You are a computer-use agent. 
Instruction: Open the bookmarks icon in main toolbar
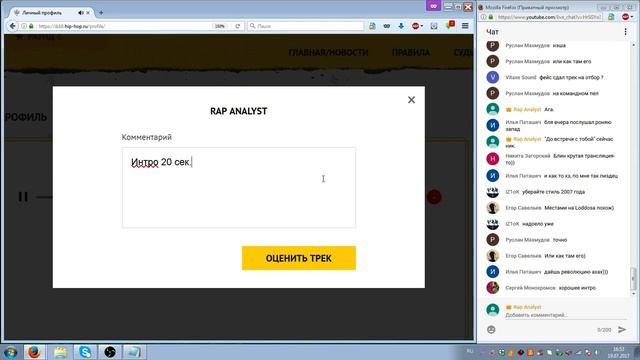click(x=372, y=26)
